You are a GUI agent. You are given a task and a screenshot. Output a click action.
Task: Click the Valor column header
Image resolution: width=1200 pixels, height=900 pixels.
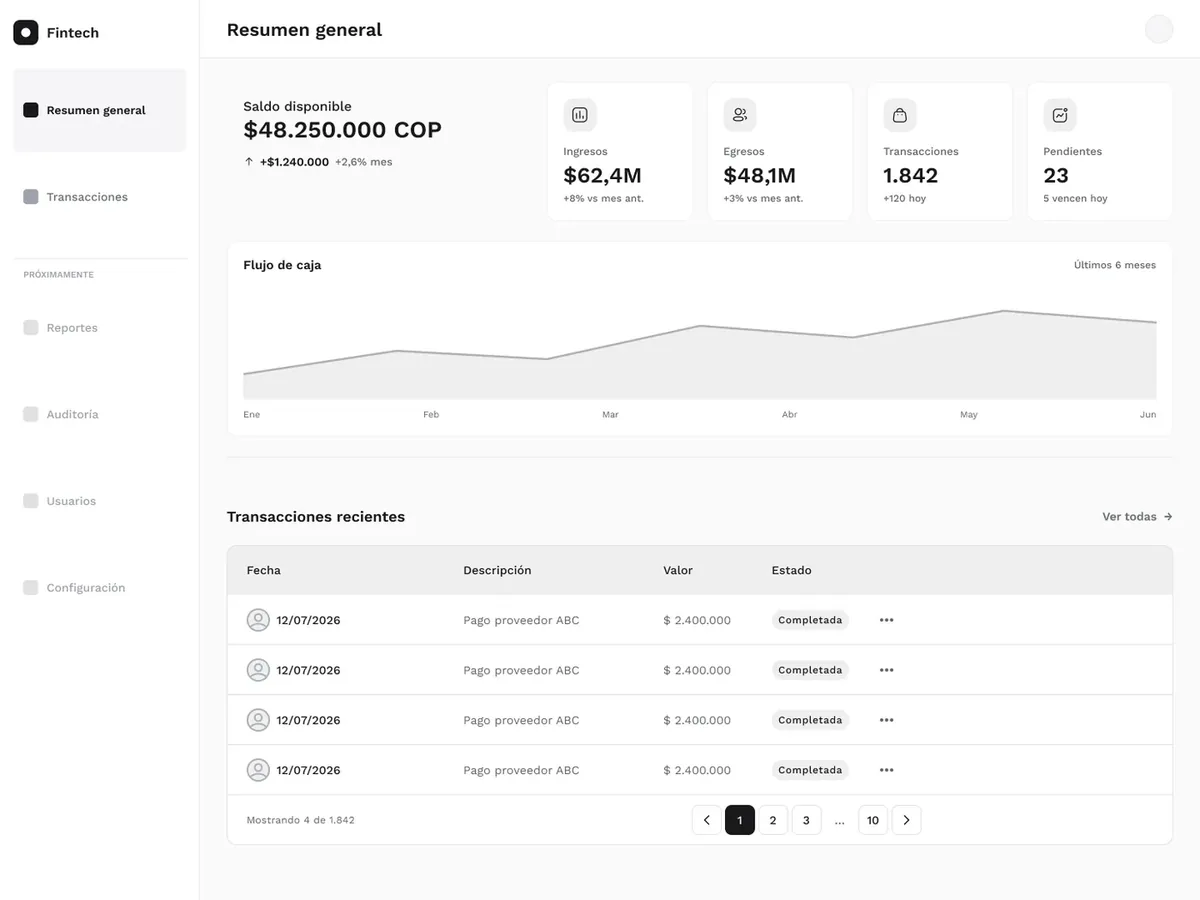tap(678, 570)
